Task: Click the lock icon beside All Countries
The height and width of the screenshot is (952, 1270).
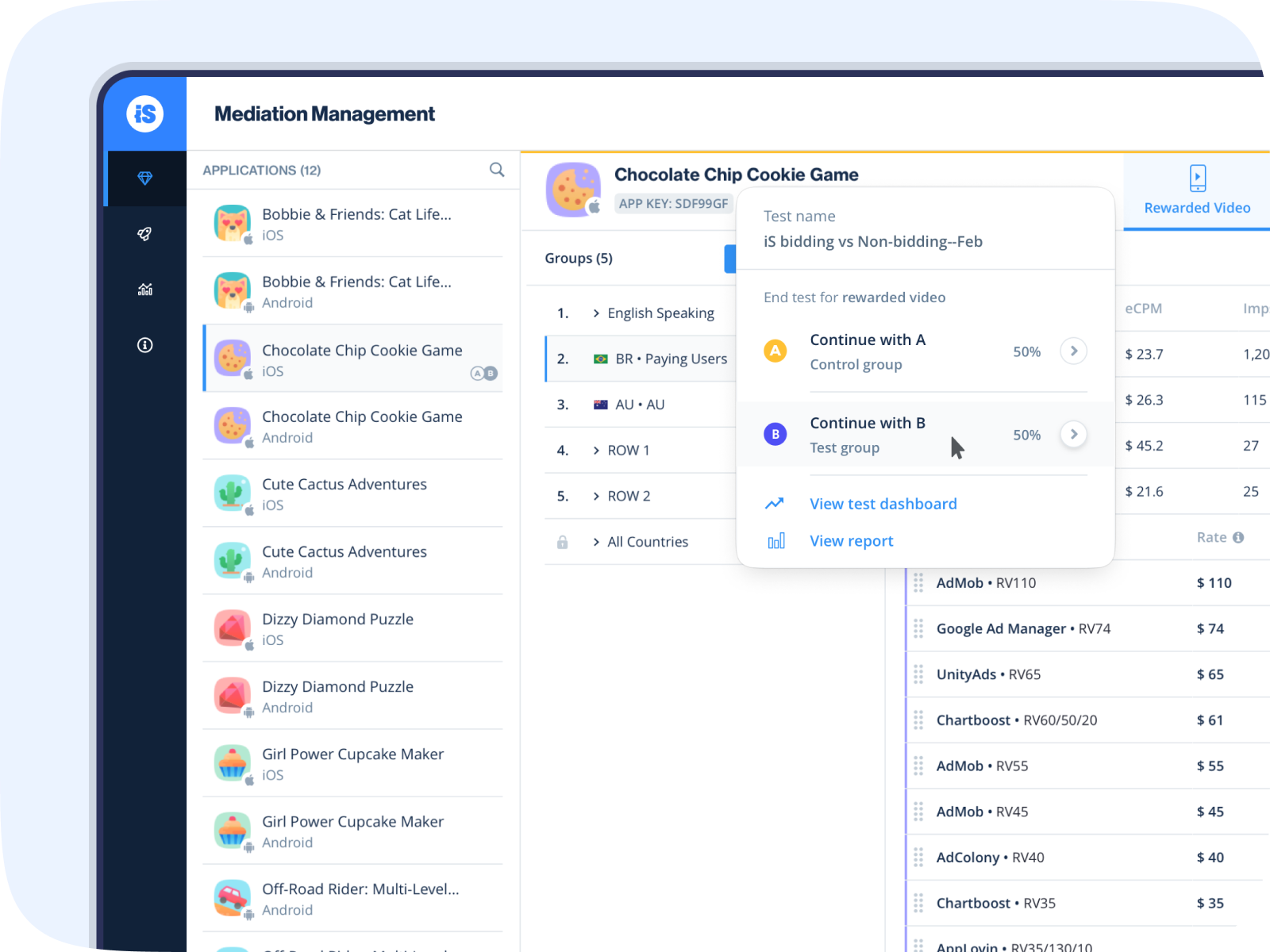Action: point(562,543)
